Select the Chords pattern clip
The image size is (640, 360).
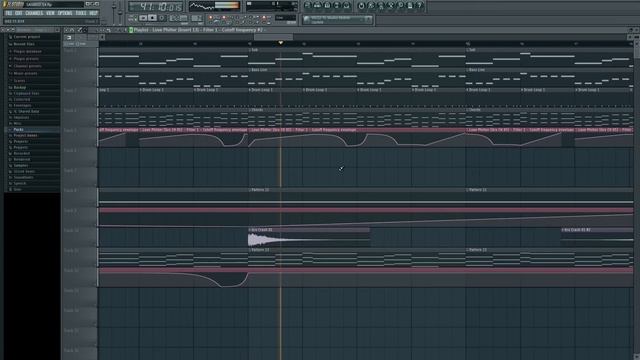click(x=357, y=117)
